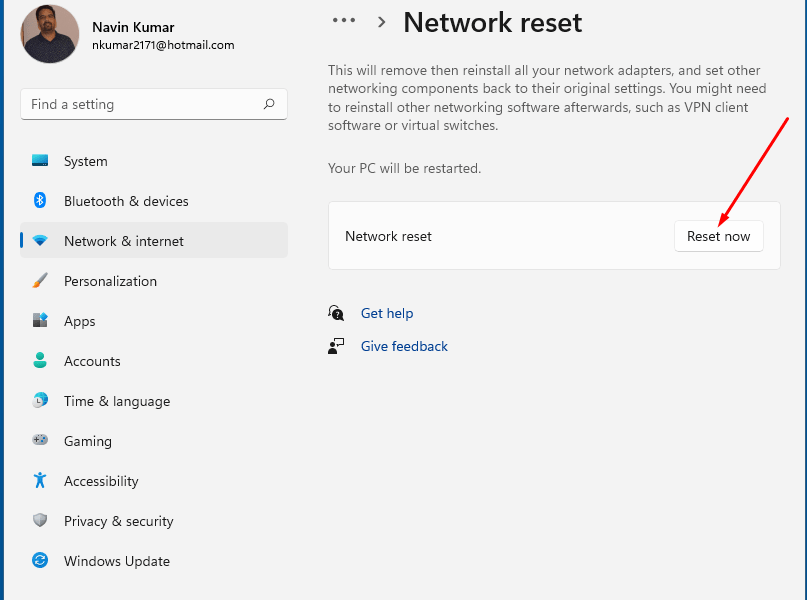Screen dimensions: 807x600
Task: Open the Windows Update settings page
Action: pyautogui.click(x=117, y=561)
